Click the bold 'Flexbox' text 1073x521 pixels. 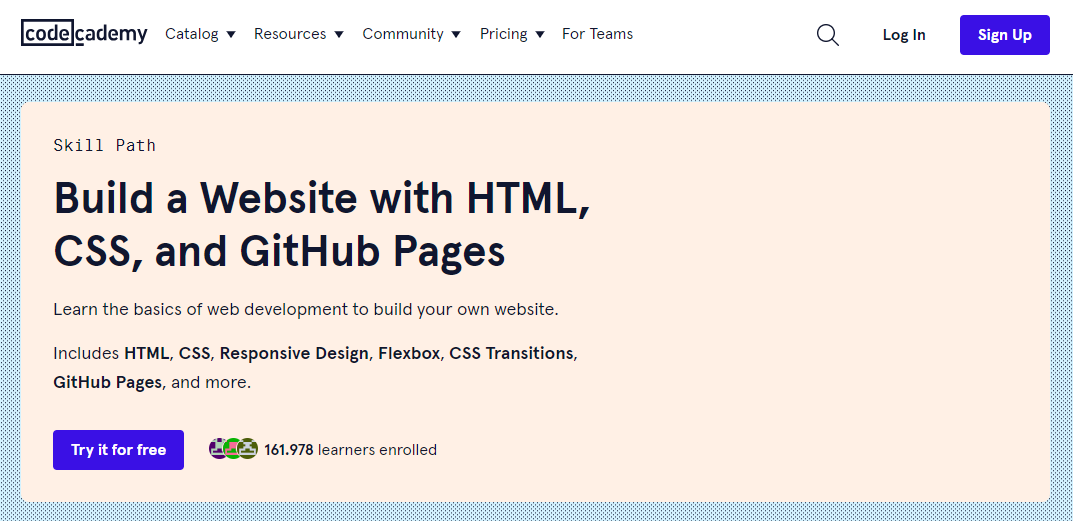[410, 353]
